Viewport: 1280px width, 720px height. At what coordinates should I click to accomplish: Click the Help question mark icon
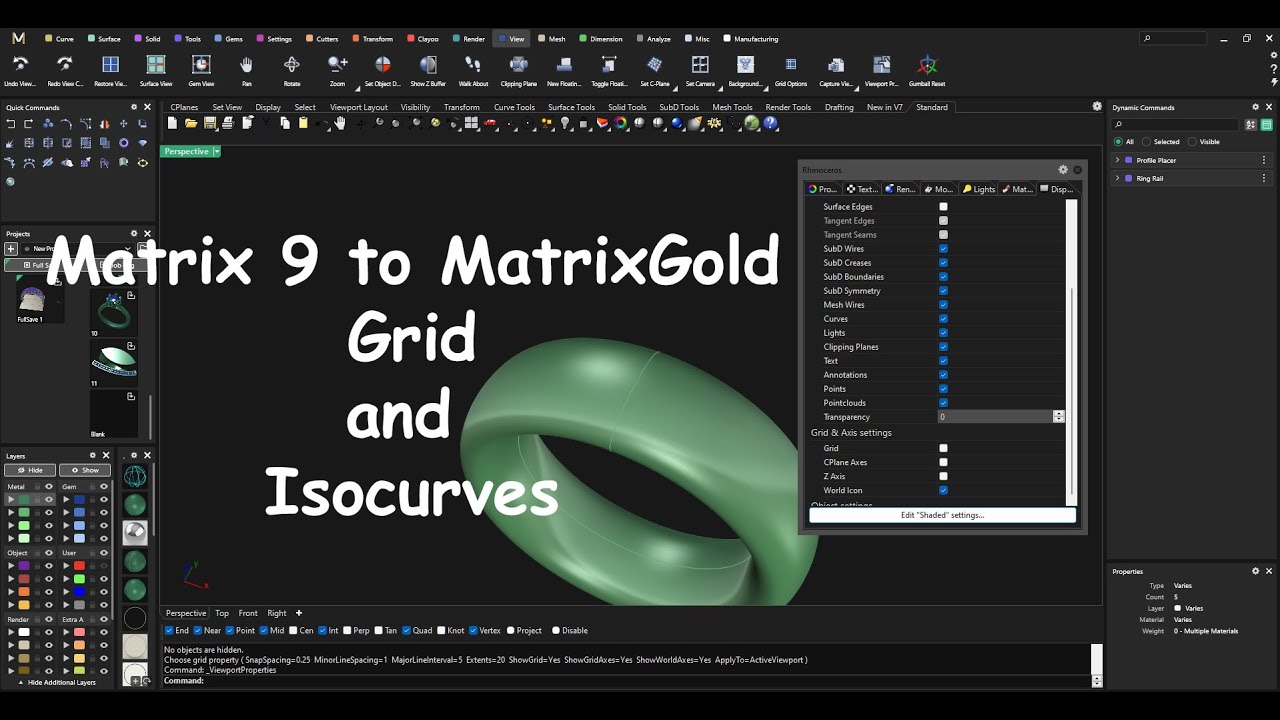click(x=771, y=123)
